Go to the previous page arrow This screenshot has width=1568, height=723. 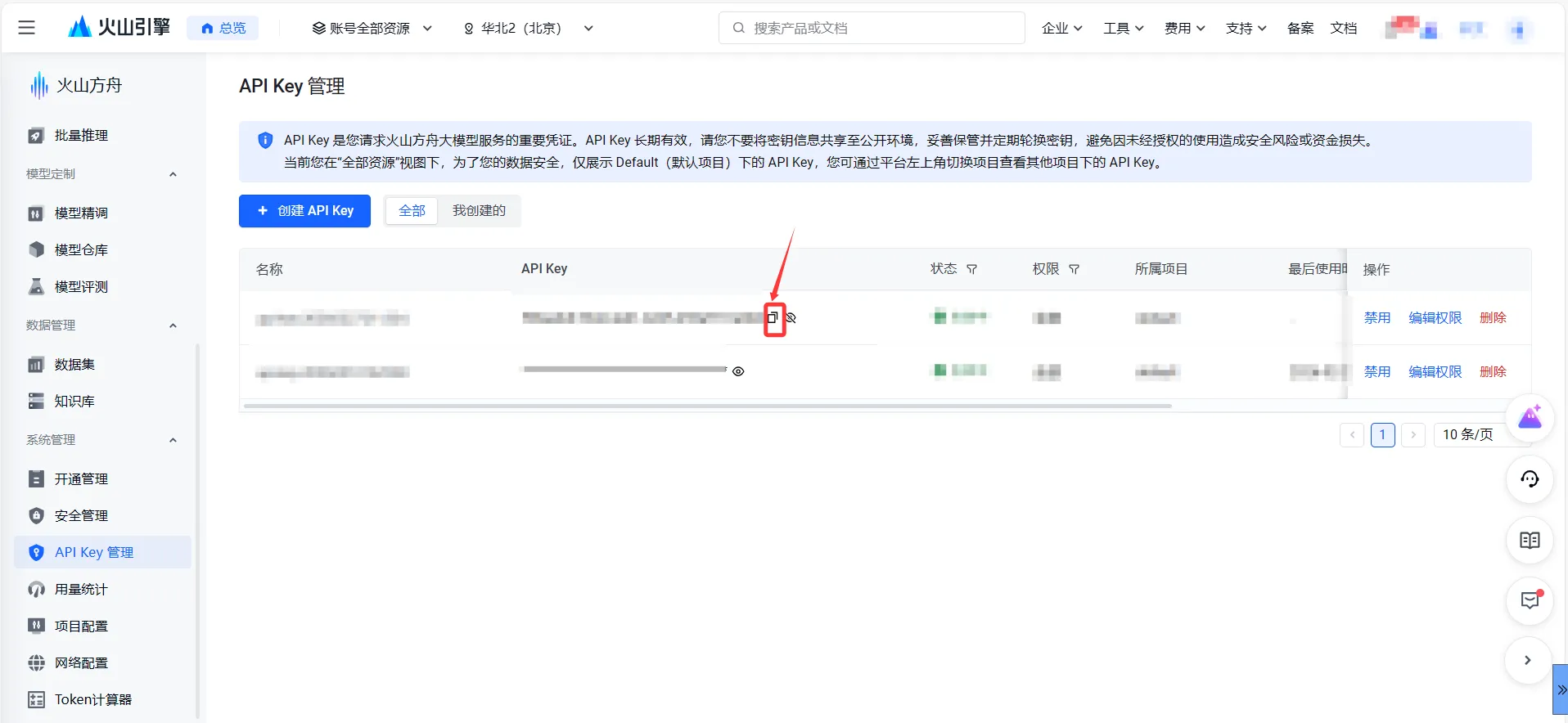[x=1352, y=434]
